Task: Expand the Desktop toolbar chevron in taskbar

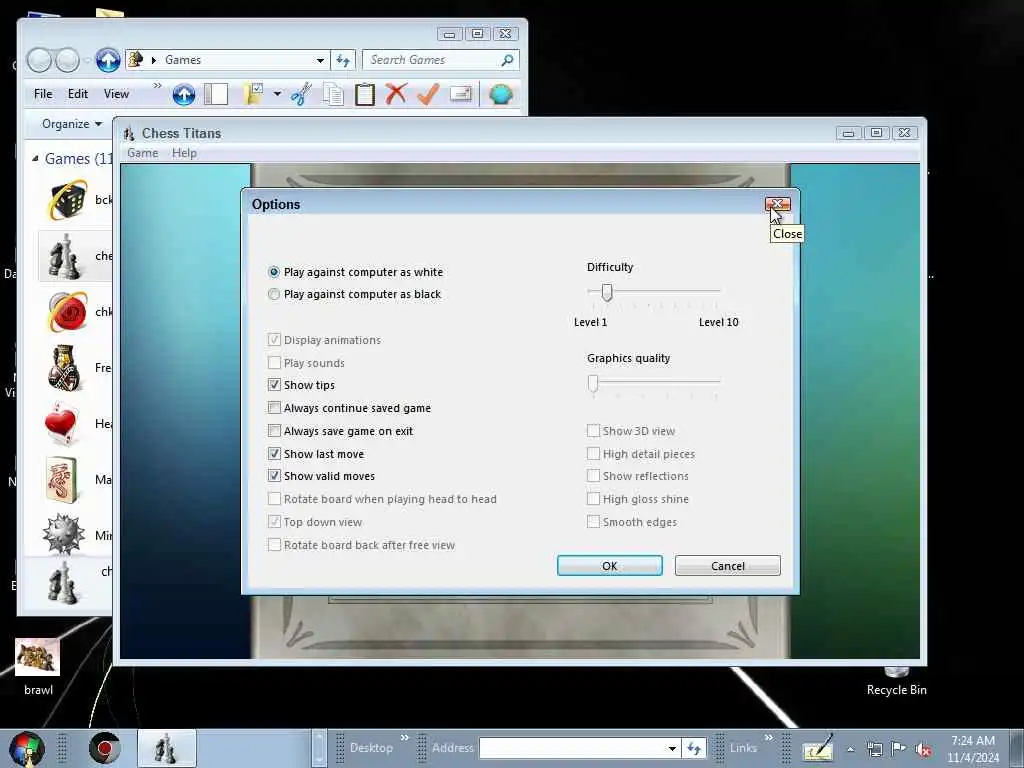Action: pos(404,738)
